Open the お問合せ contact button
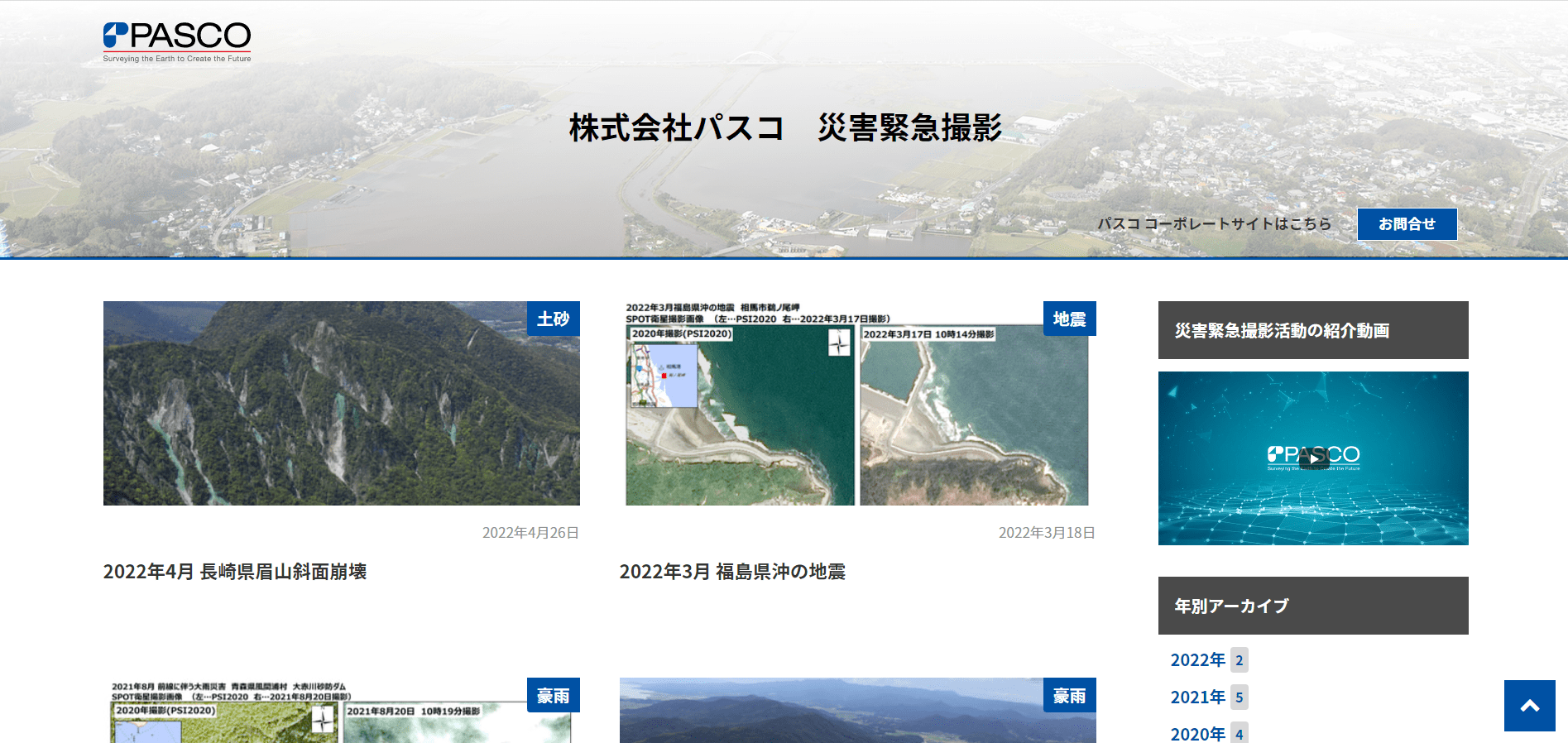This screenshot has height=743, width=1568. (x=1407, y=224)
